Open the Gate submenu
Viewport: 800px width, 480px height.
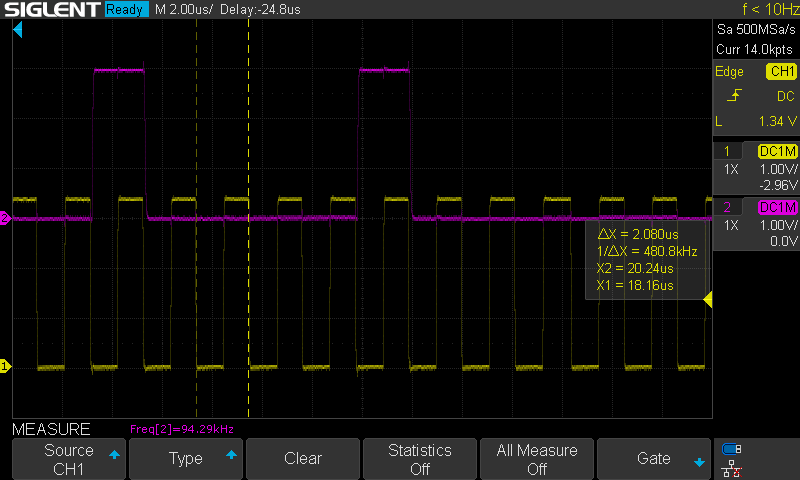(654, 459)
